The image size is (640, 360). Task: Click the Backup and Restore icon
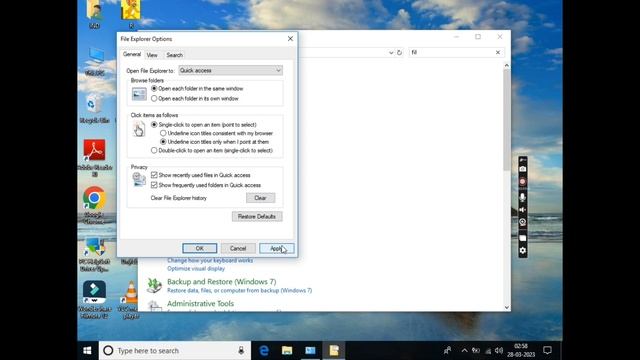coord(154,285)
